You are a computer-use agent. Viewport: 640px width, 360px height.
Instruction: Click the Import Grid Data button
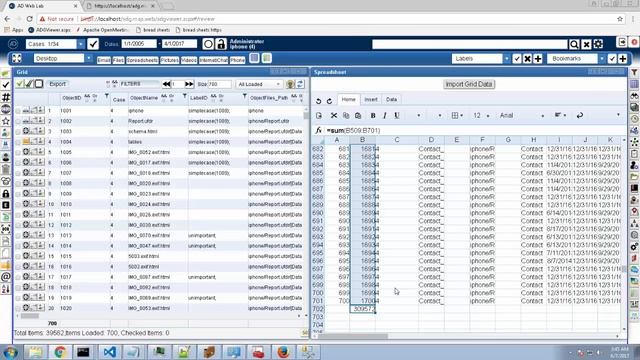click(469, 84)
